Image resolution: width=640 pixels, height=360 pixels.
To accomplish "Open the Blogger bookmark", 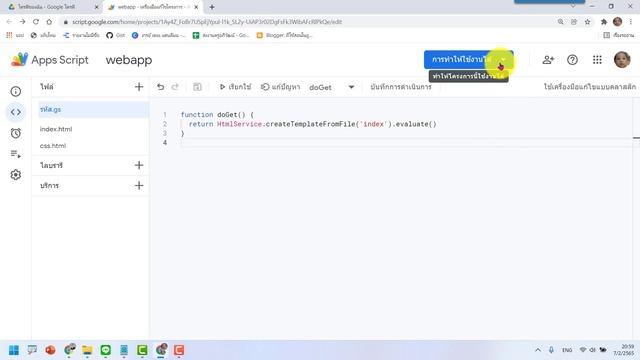I will (284, 35).
